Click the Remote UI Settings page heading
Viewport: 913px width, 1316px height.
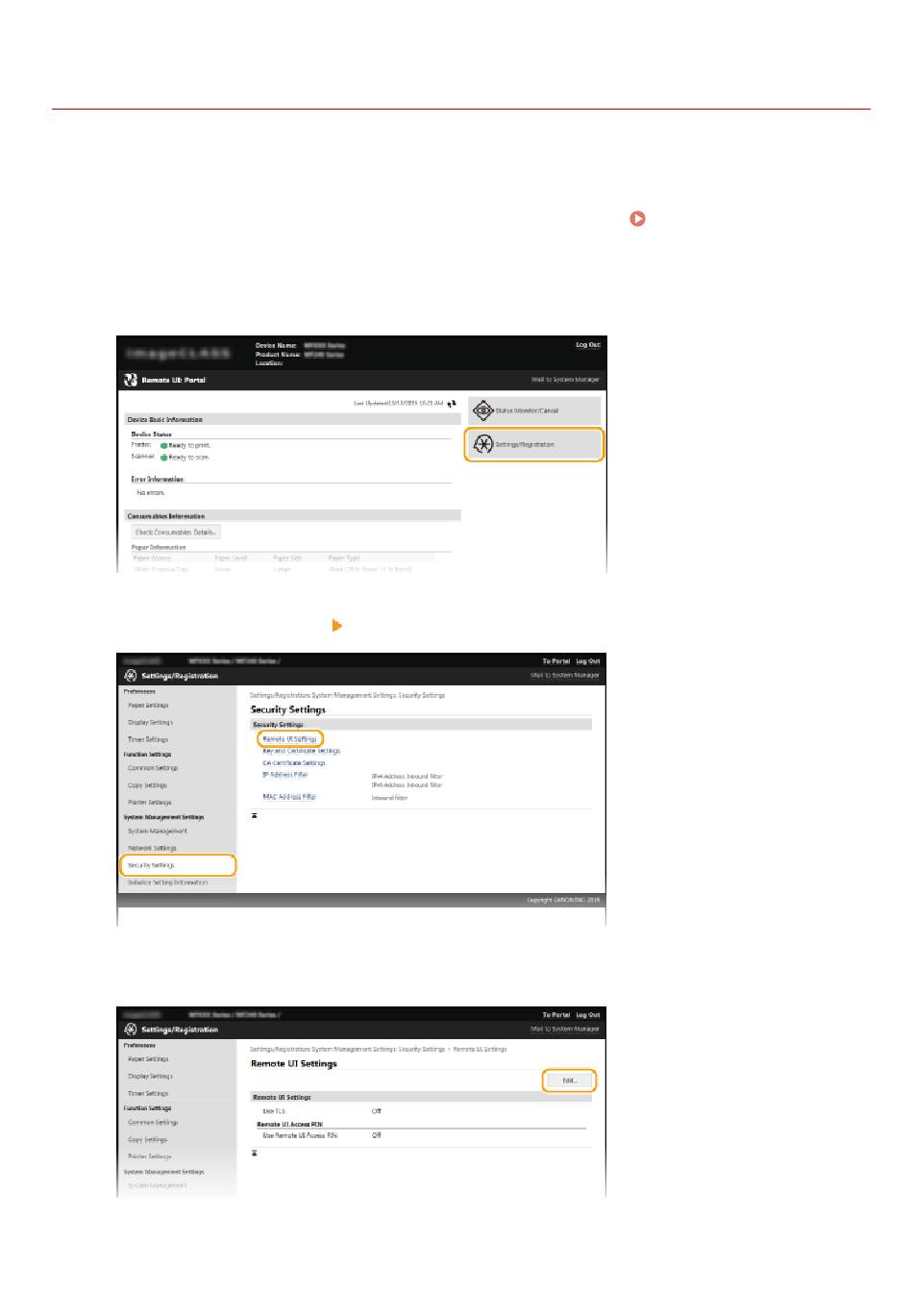(294, 1064)
